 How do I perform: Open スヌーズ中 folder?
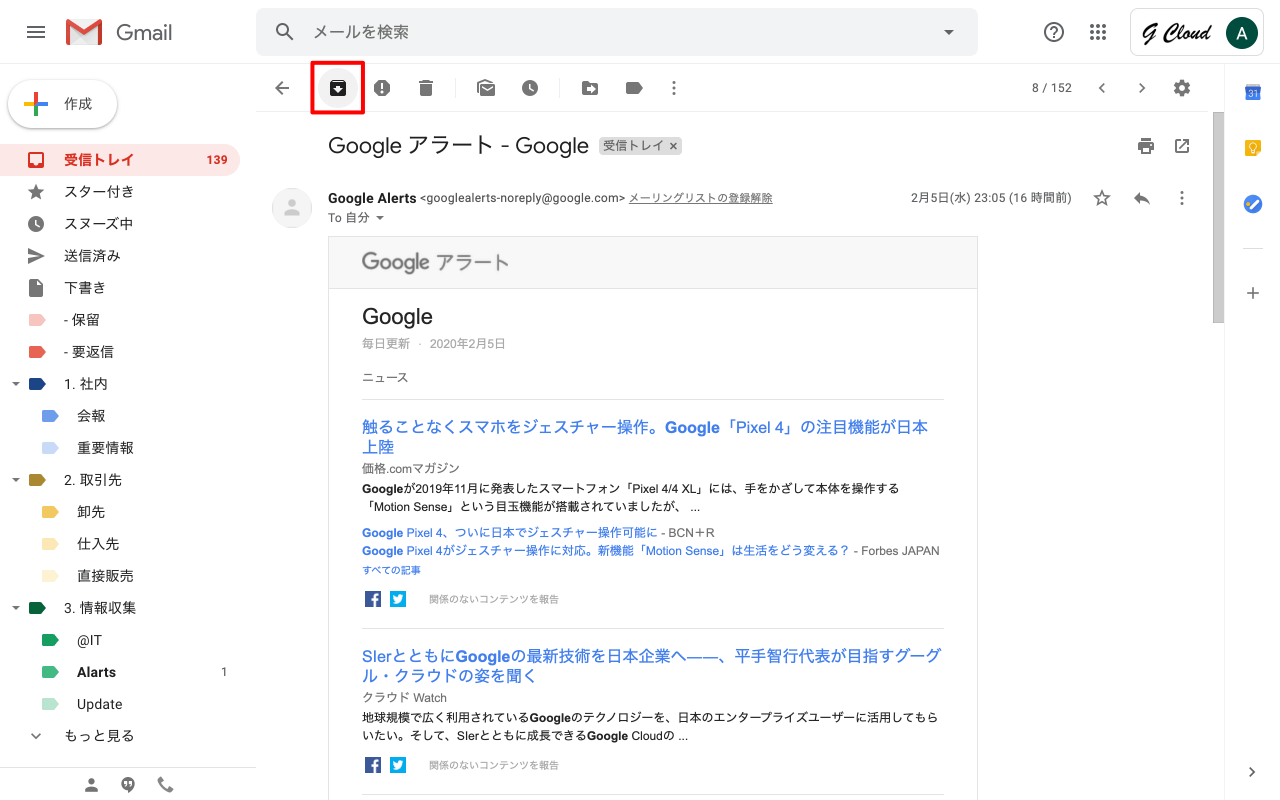[x=120, y=224]
